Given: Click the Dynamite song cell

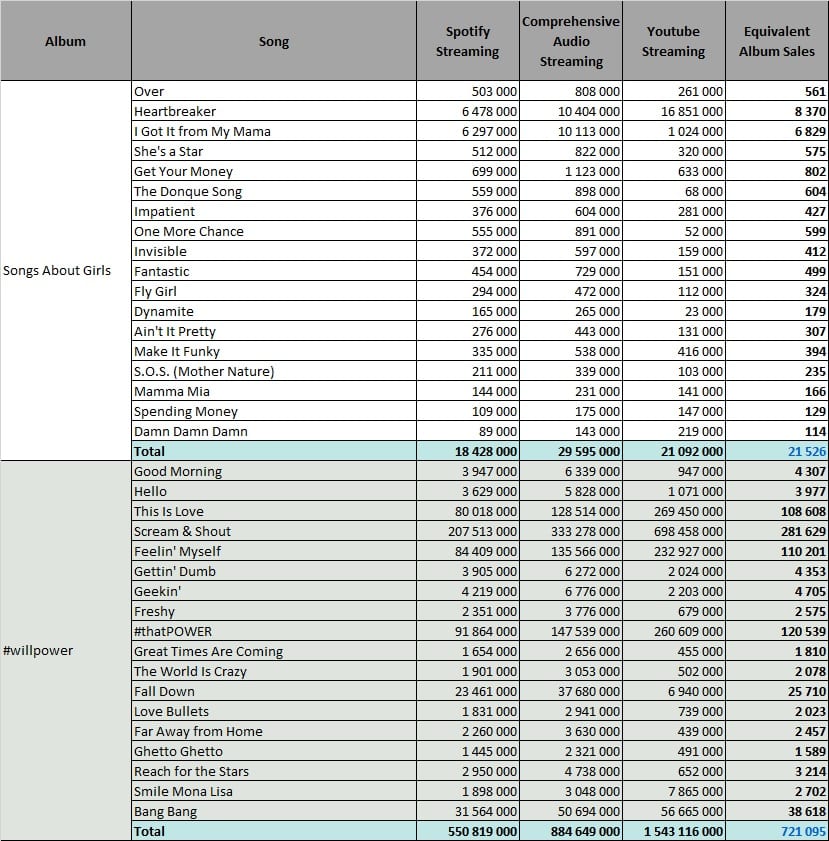Looking at the screenshot, I should point(273,311).
